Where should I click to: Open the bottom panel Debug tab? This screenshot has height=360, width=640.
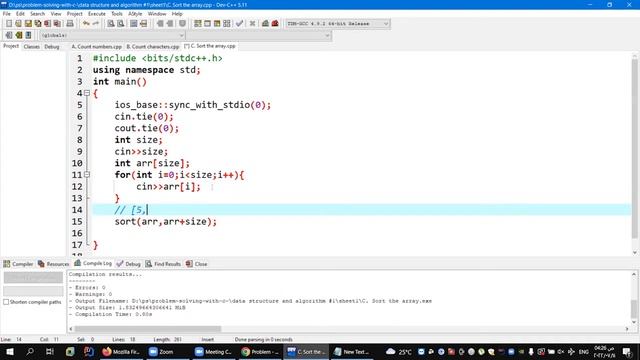click(129, 264)
